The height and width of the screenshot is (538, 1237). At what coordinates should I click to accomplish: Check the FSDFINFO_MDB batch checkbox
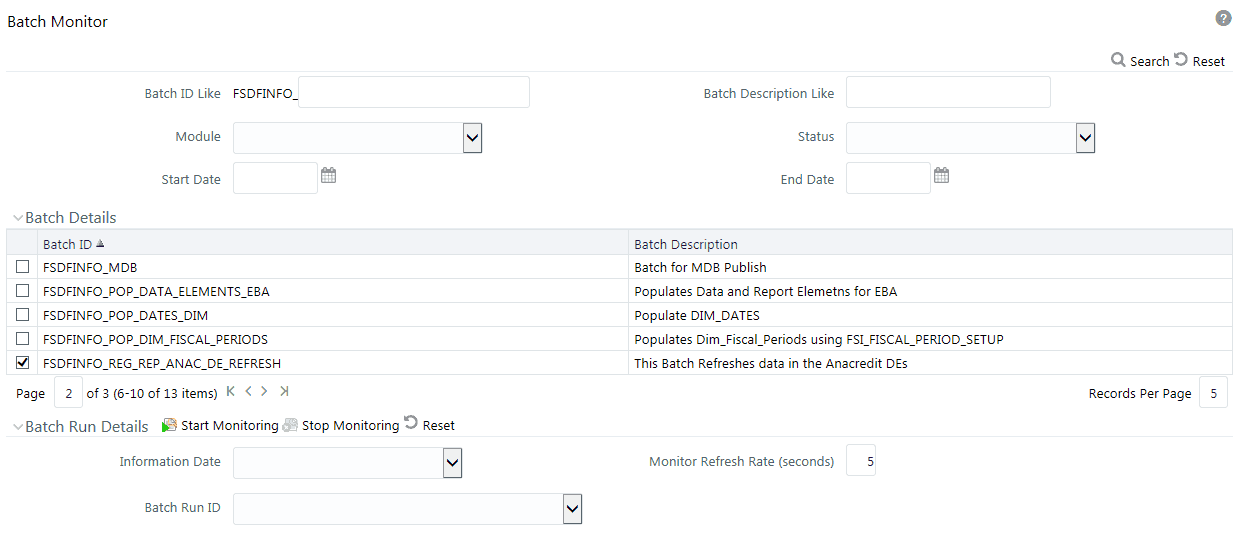(22, 267)
